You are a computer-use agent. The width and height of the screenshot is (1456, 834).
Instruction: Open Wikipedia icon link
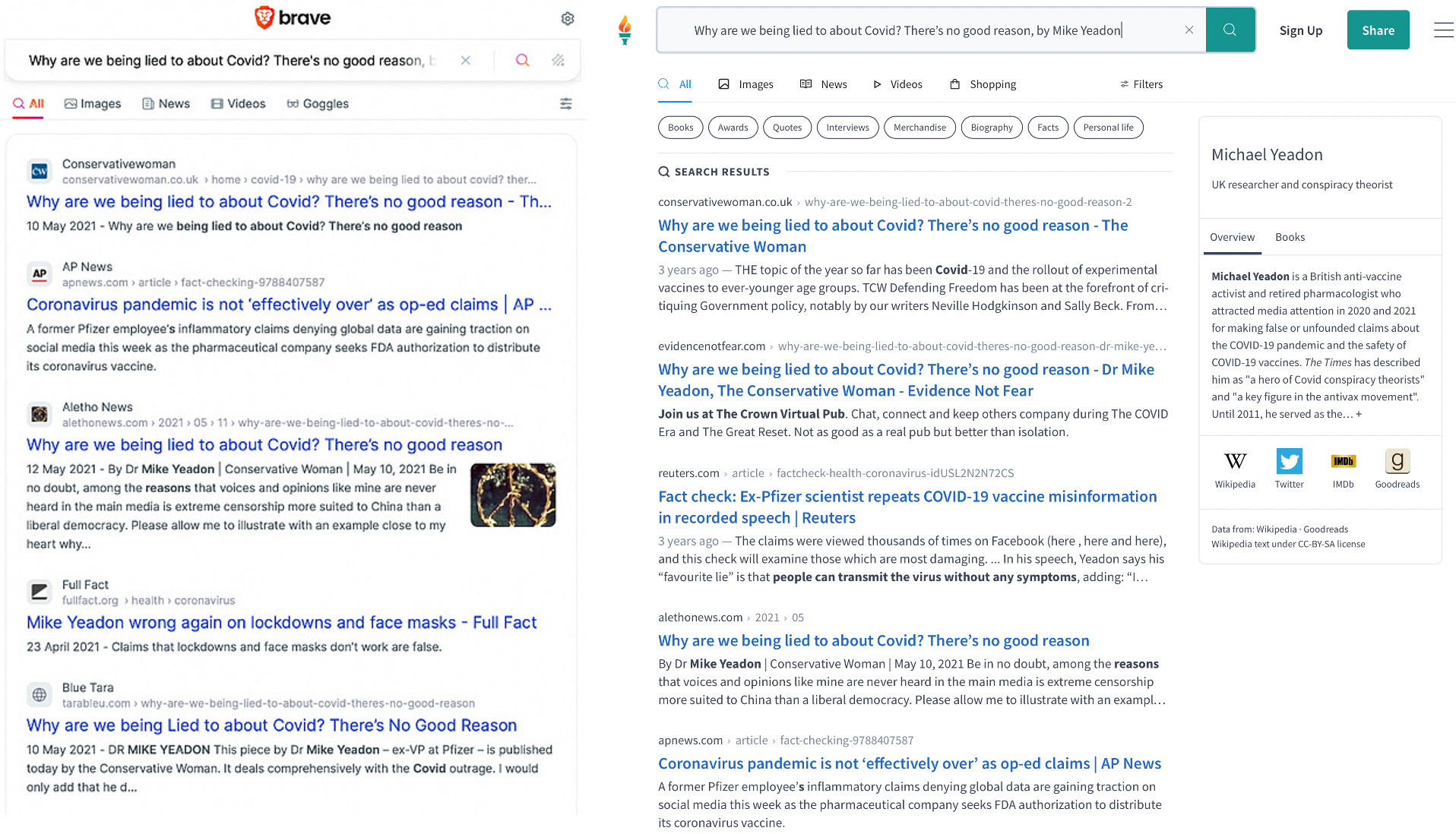coord(1235,469)
